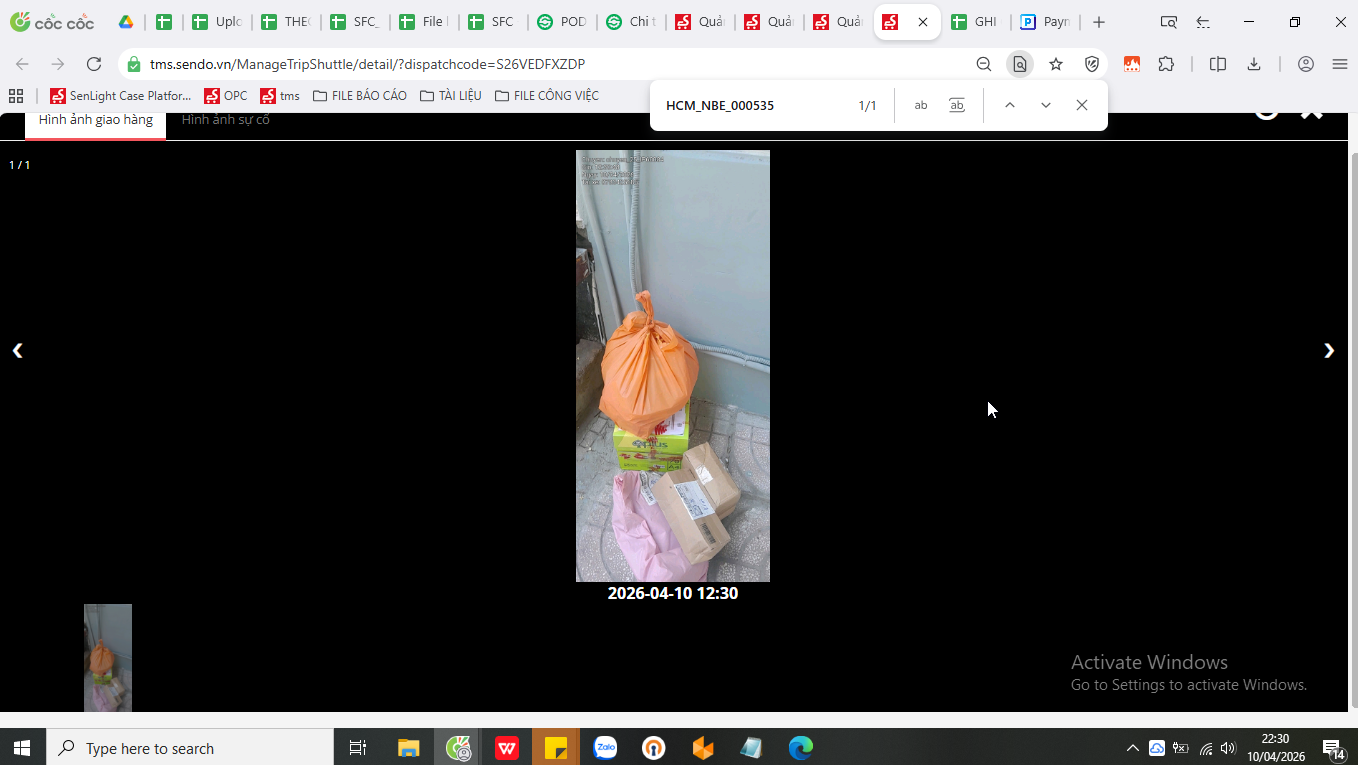Click the main delivery photo

pos(673,366)
